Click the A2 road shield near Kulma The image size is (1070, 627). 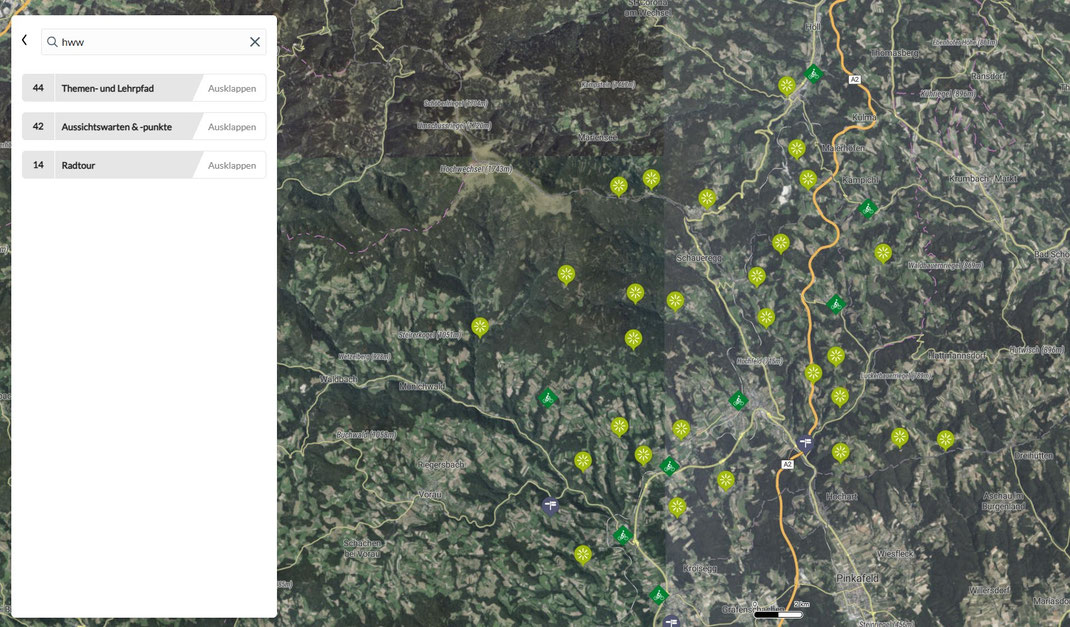[x=854, y=80]
